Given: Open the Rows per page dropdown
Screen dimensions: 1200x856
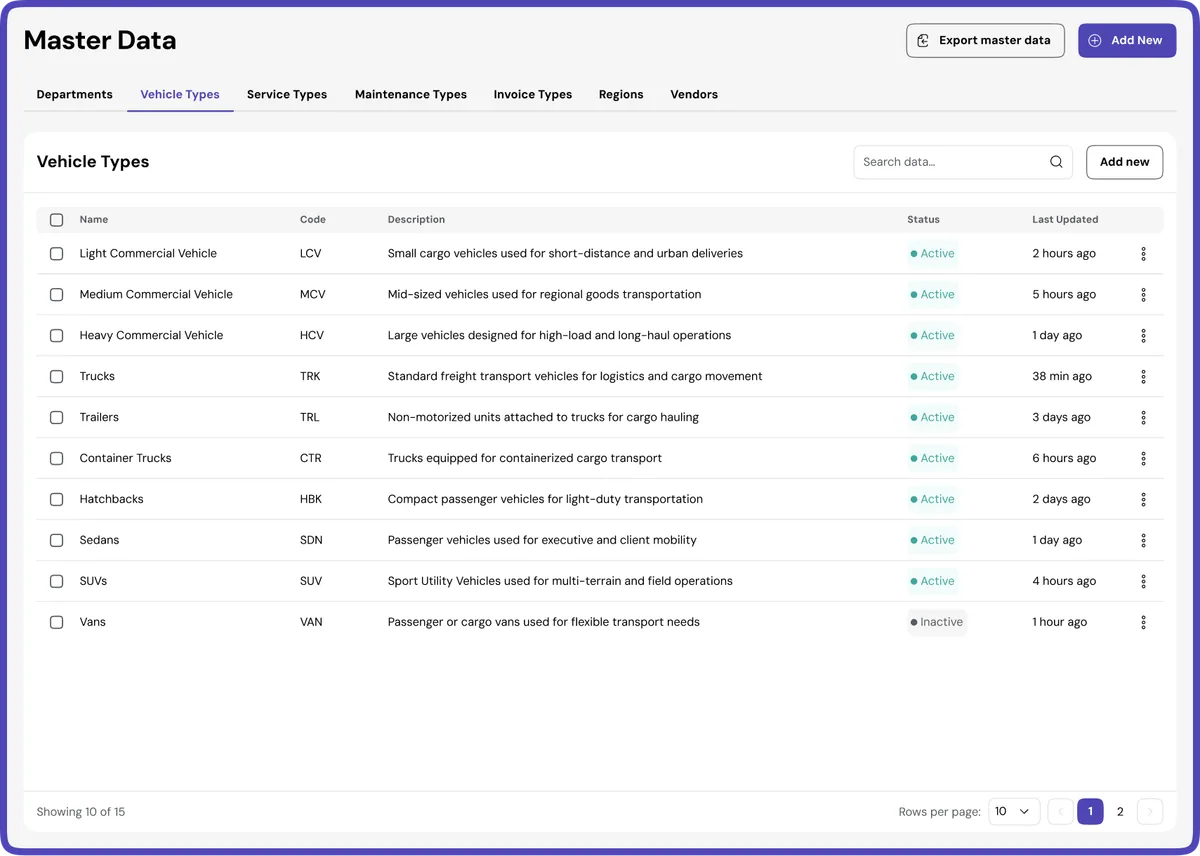Looking at the screenshot, I should pyautogui.click(x=1013, y=811).
